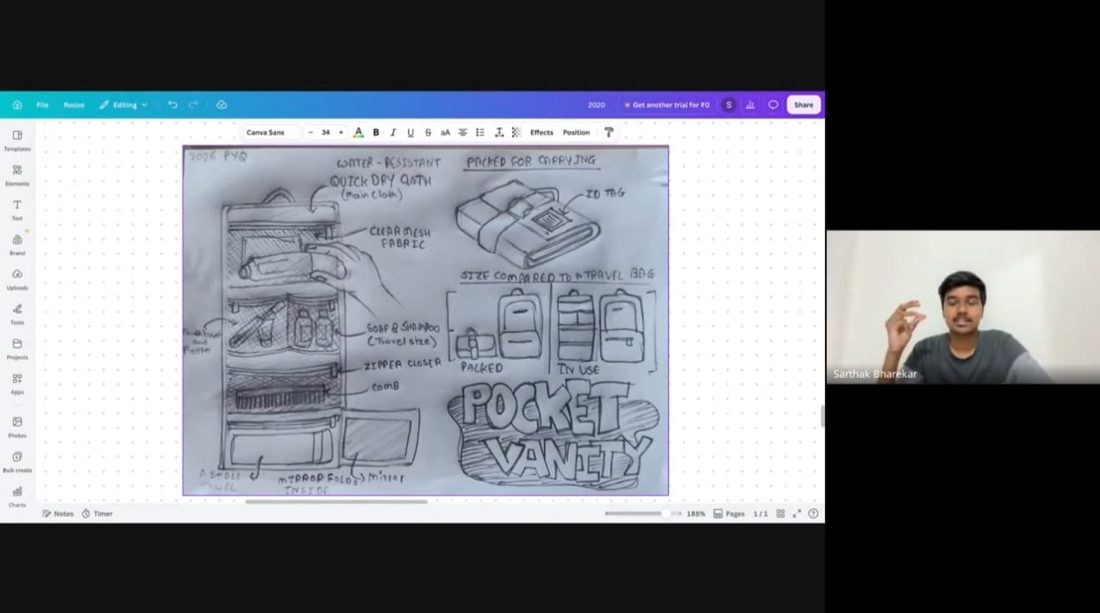Open the File menu
This screenshot has width=1100, height=613.
42,105
